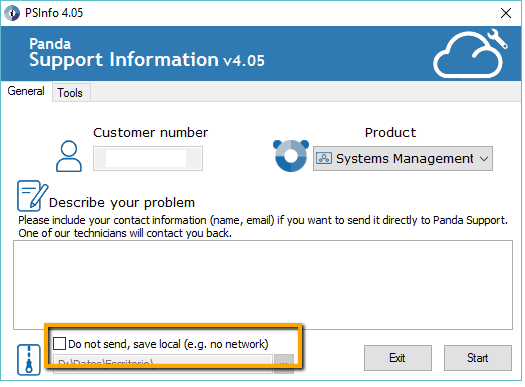Click the cloud with wrench logo

coord(470,53)
